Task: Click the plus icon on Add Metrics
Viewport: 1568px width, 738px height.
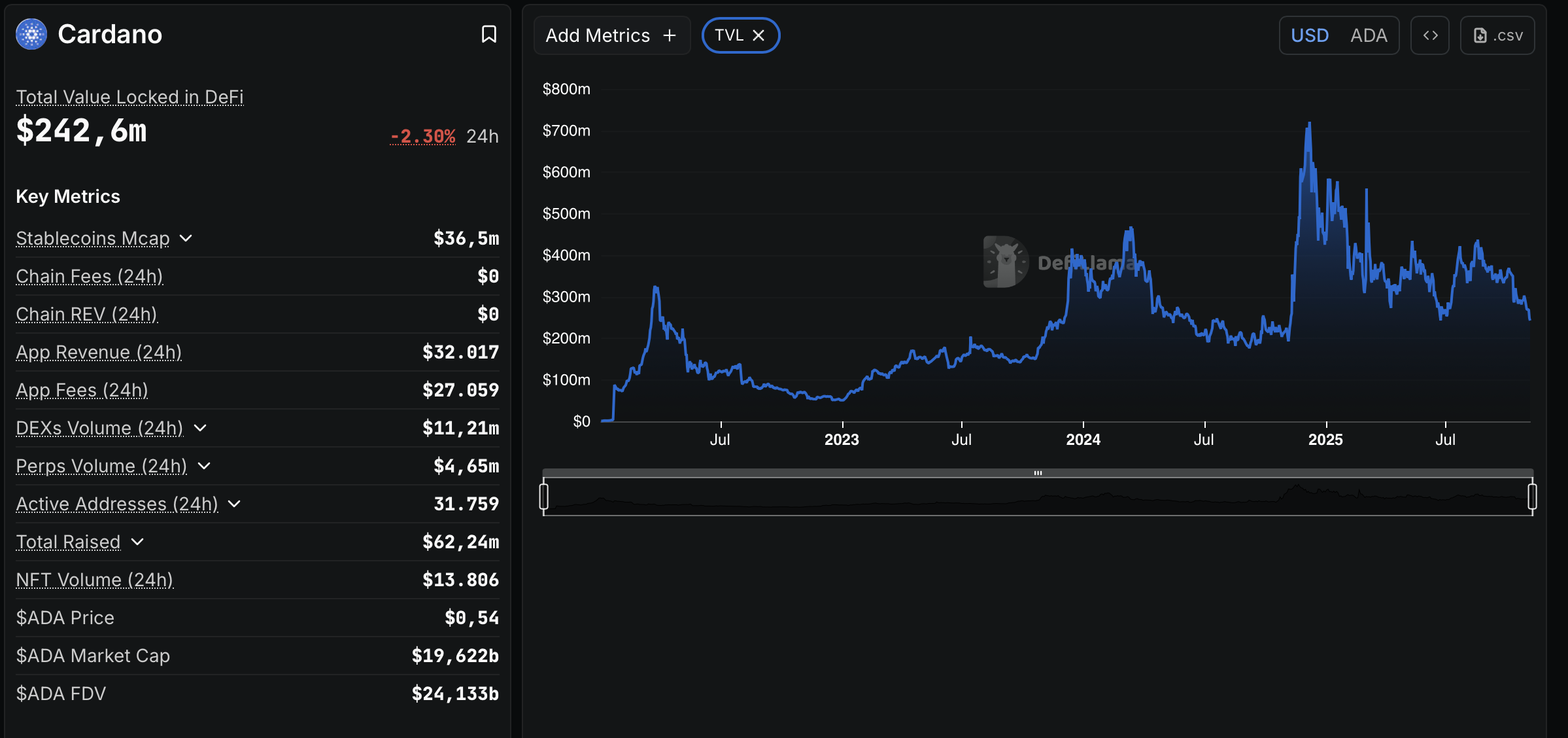Action: [x=670, y=35]
